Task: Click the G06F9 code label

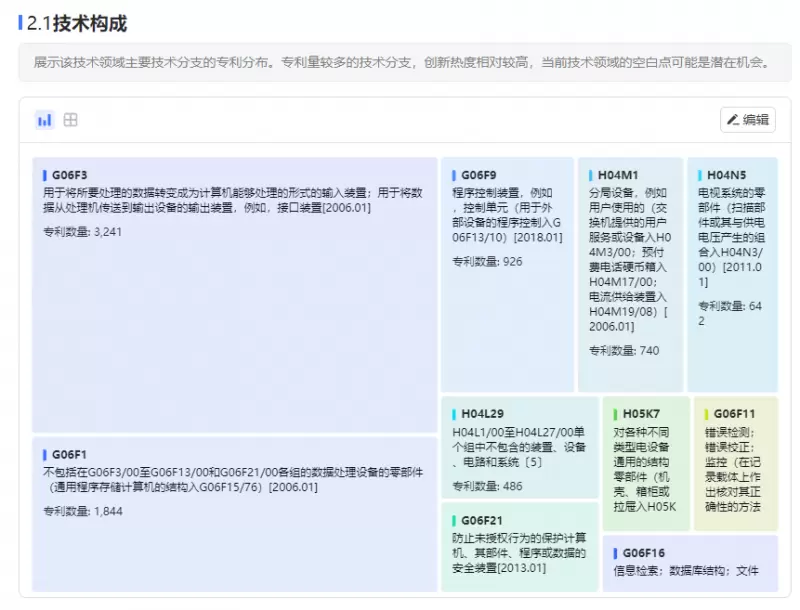Action: click(x=479, y=175)
